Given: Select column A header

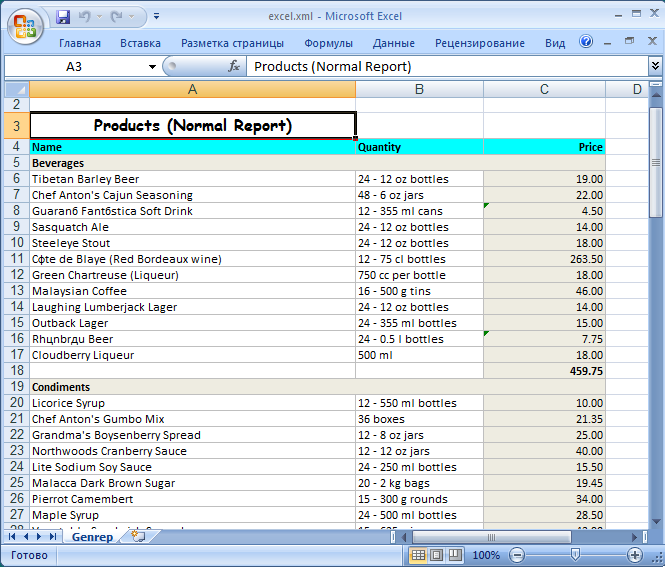Looking at the screenshot, I should 193,89.
